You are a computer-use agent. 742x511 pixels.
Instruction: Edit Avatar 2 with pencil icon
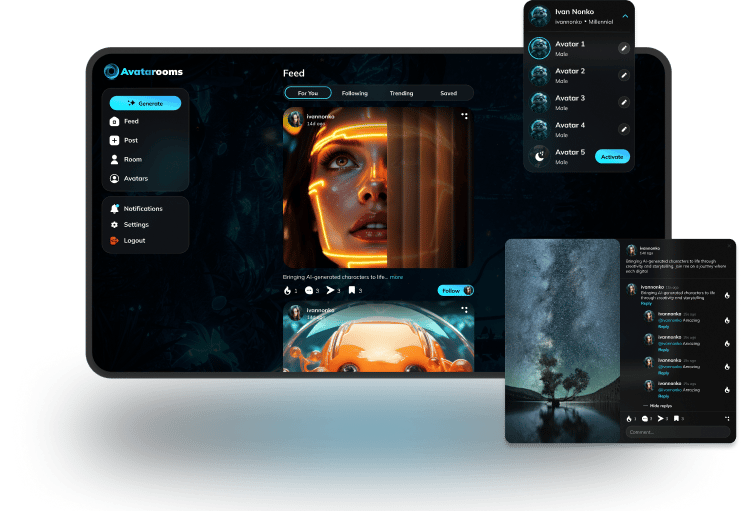click(x=624, y=75)
